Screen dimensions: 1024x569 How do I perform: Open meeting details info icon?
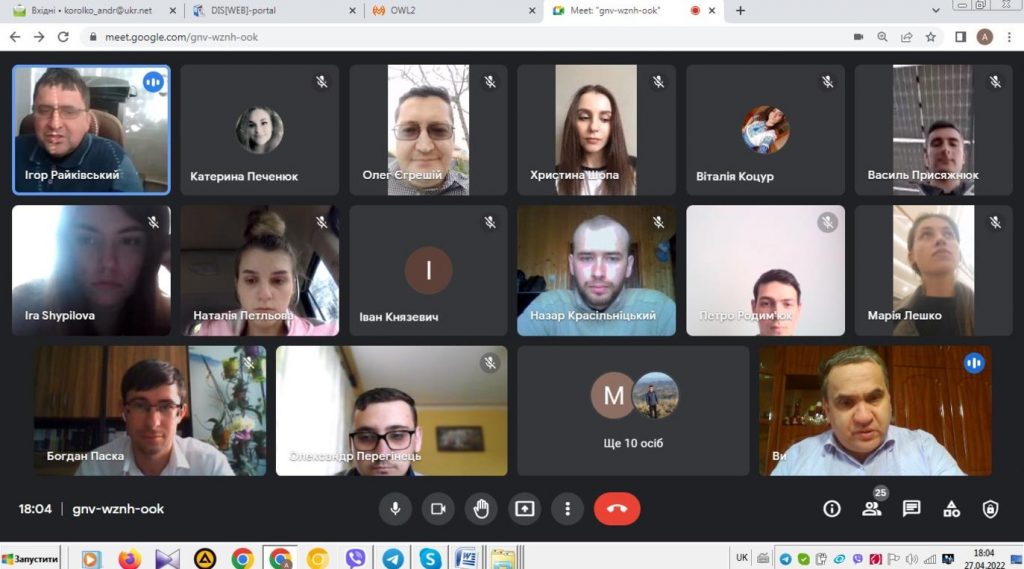[x=831, y=509]
